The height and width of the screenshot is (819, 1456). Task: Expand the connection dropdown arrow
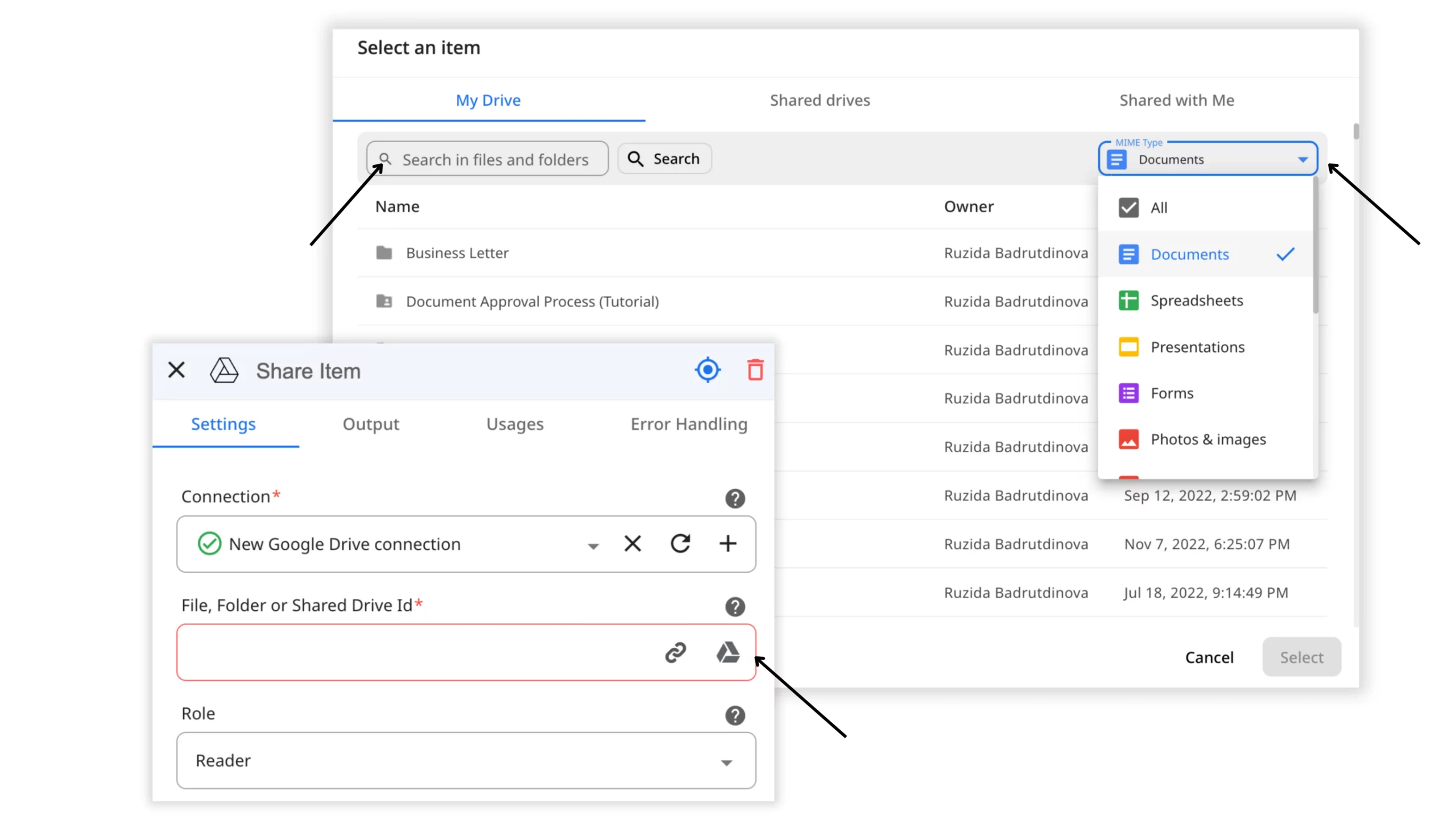(x=593, y=546)
